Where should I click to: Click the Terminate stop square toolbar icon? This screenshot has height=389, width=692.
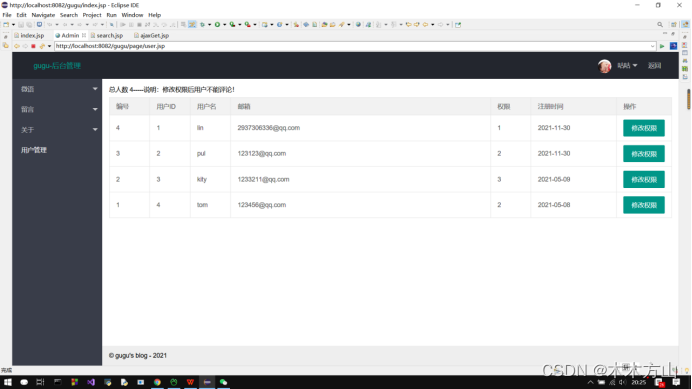point(139,25)
